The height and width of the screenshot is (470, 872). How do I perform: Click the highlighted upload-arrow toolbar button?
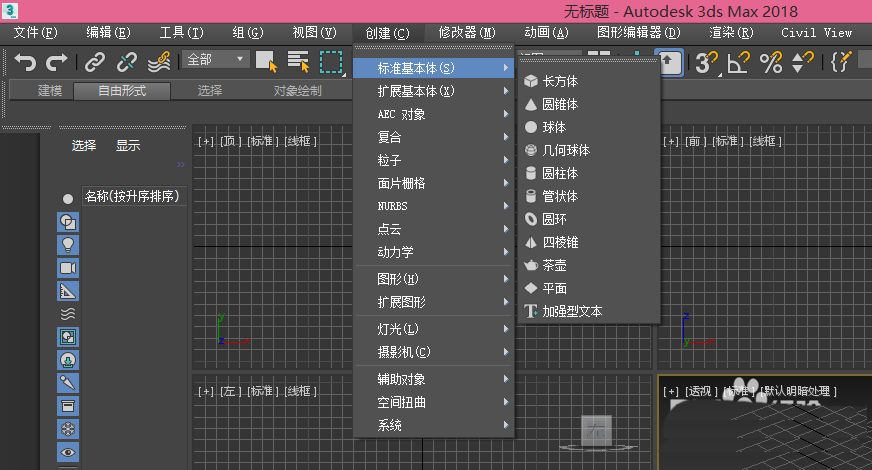(670, 62)
